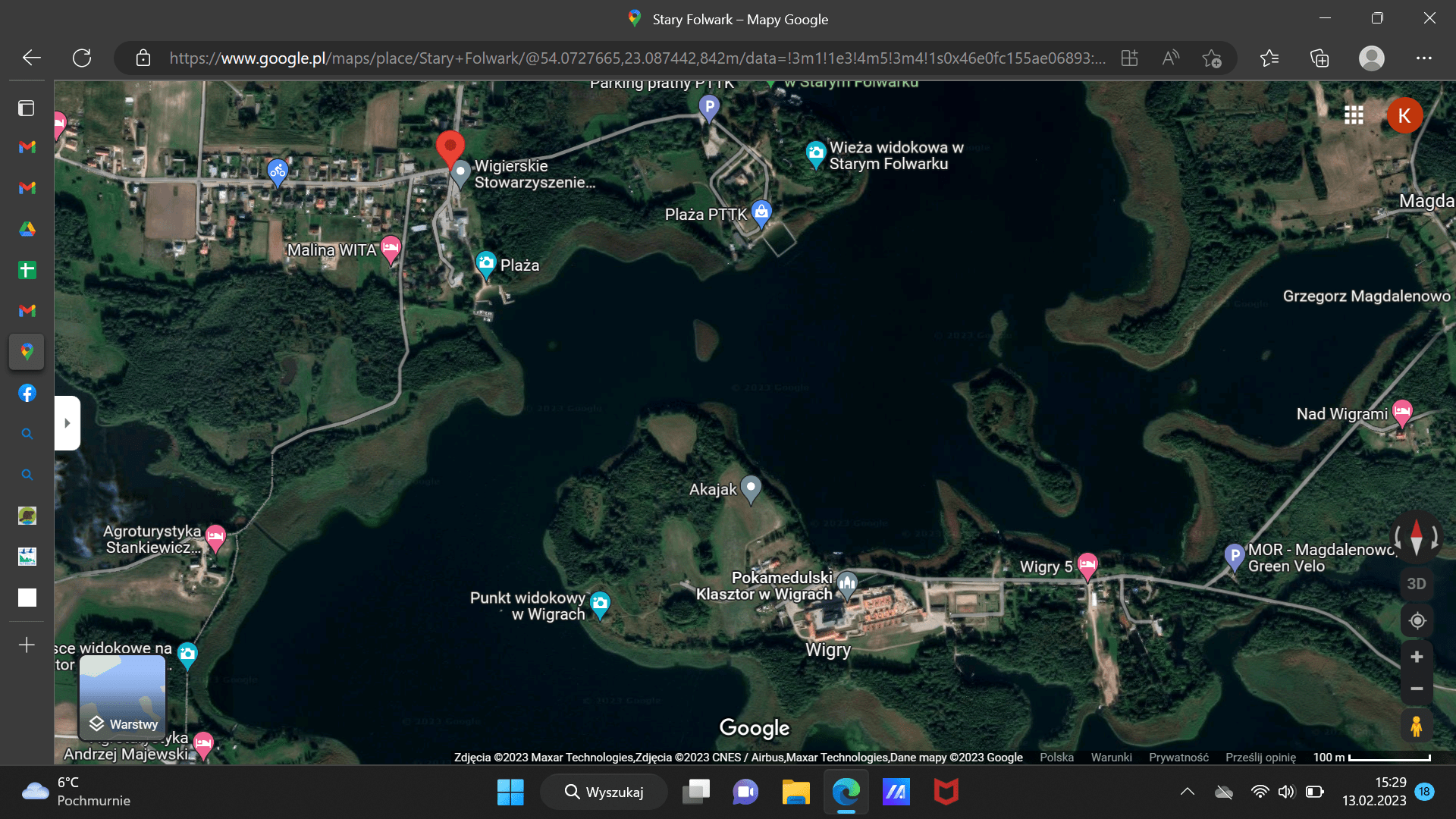Screen dimensions: 1456x819
Task: Click Prześlij opinię feedback link
Action: click(x=1260, y=757)
